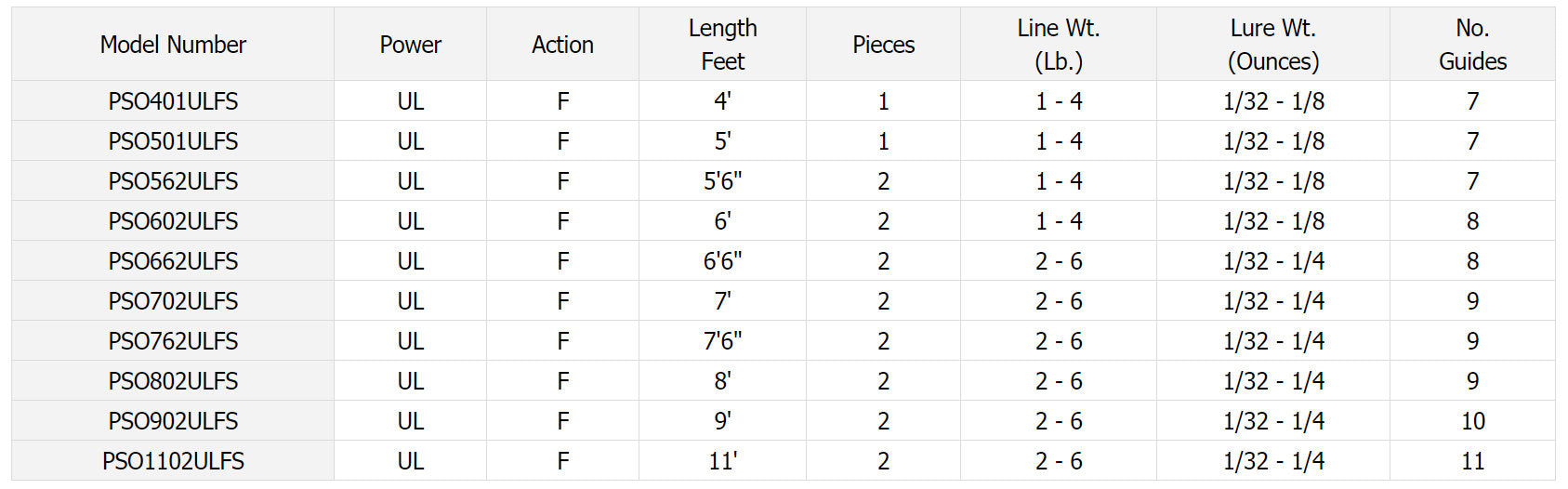Viewport: 1568px width, 489px height.
Task: Click model PSO1102ULFS in the last row
Action: [173, 461]
